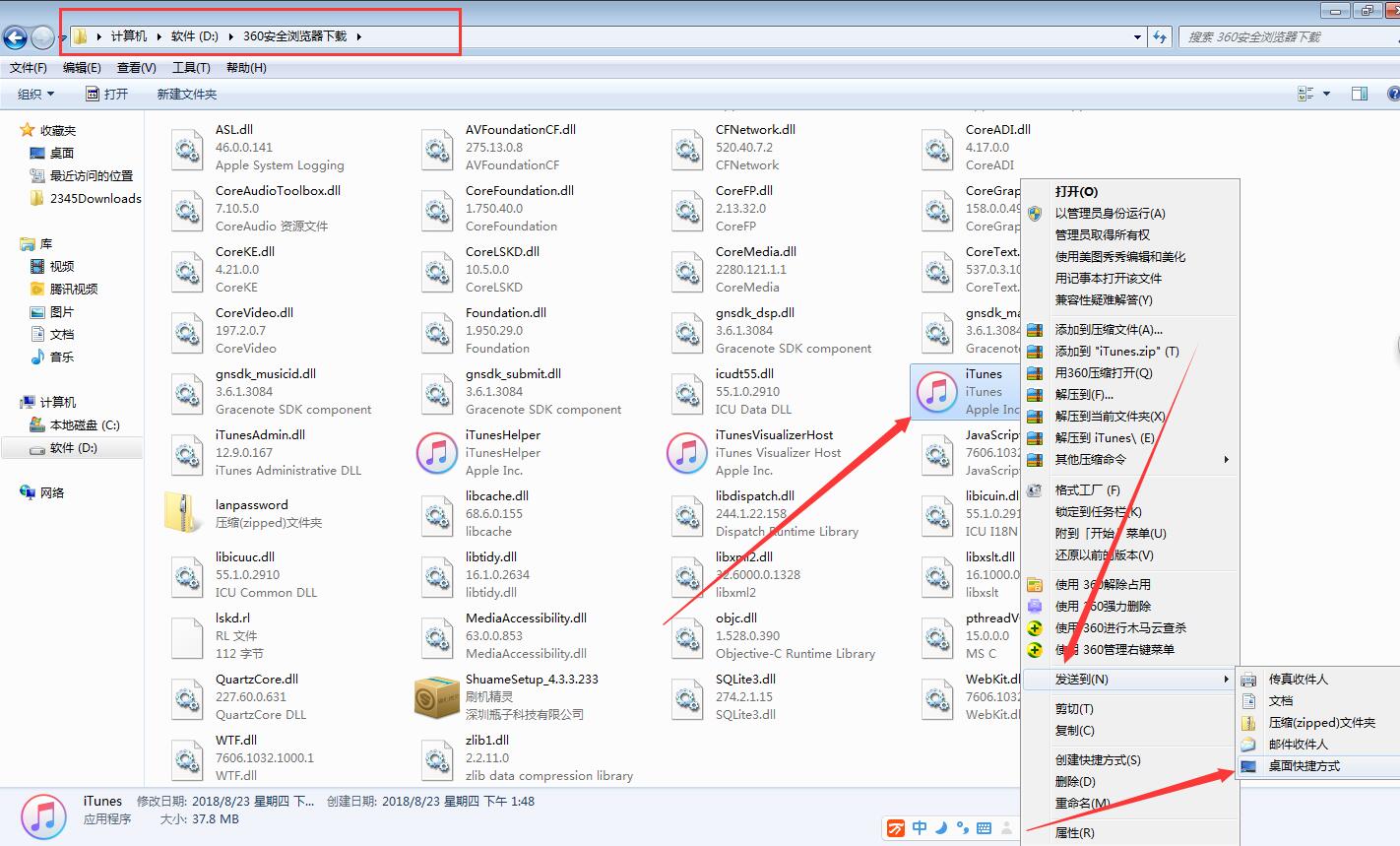Viewport: 1400px width, 846px height.
Task: Click 360安全浏览器下载 breadcrumb segment
Action: pyautogui.click(x=295, y=36)
